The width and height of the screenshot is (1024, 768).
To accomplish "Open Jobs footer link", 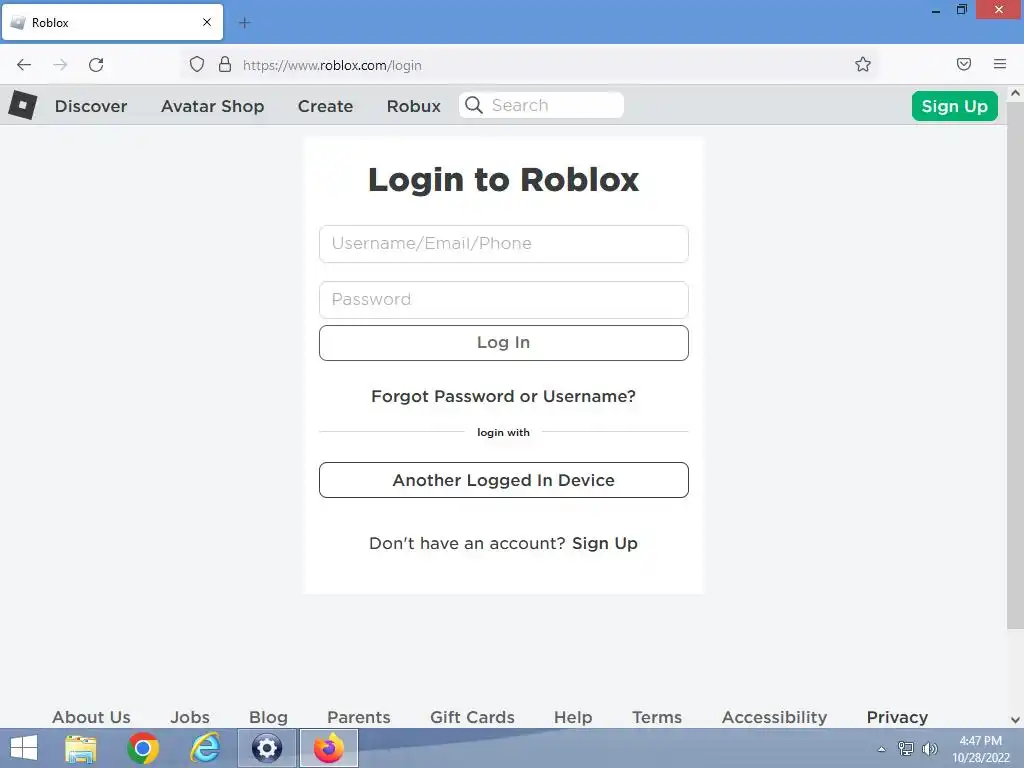I will click(190, 717).
